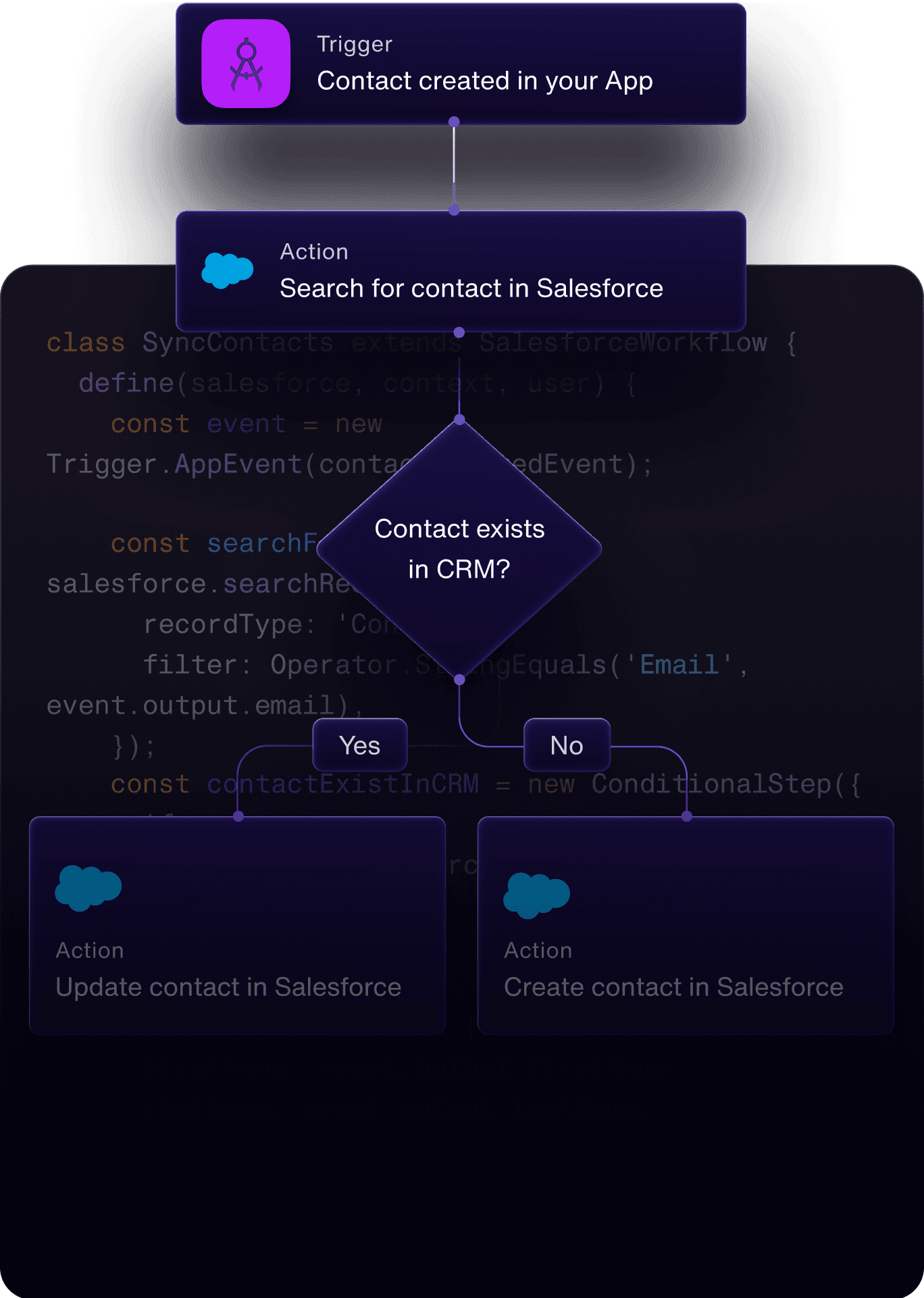Click the 'Email' string in the code
This screenshot has width=924, height=1298.
click(x=679, y=665)
